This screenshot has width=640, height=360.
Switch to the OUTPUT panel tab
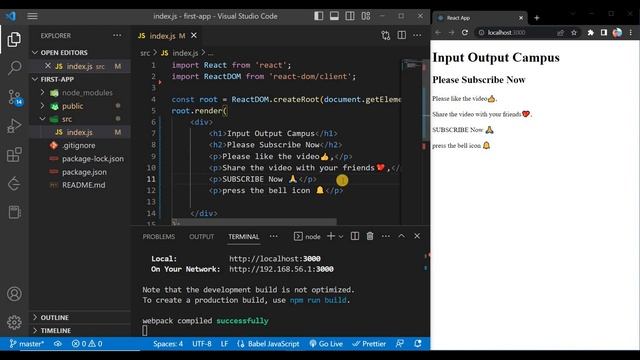point(202,237)
